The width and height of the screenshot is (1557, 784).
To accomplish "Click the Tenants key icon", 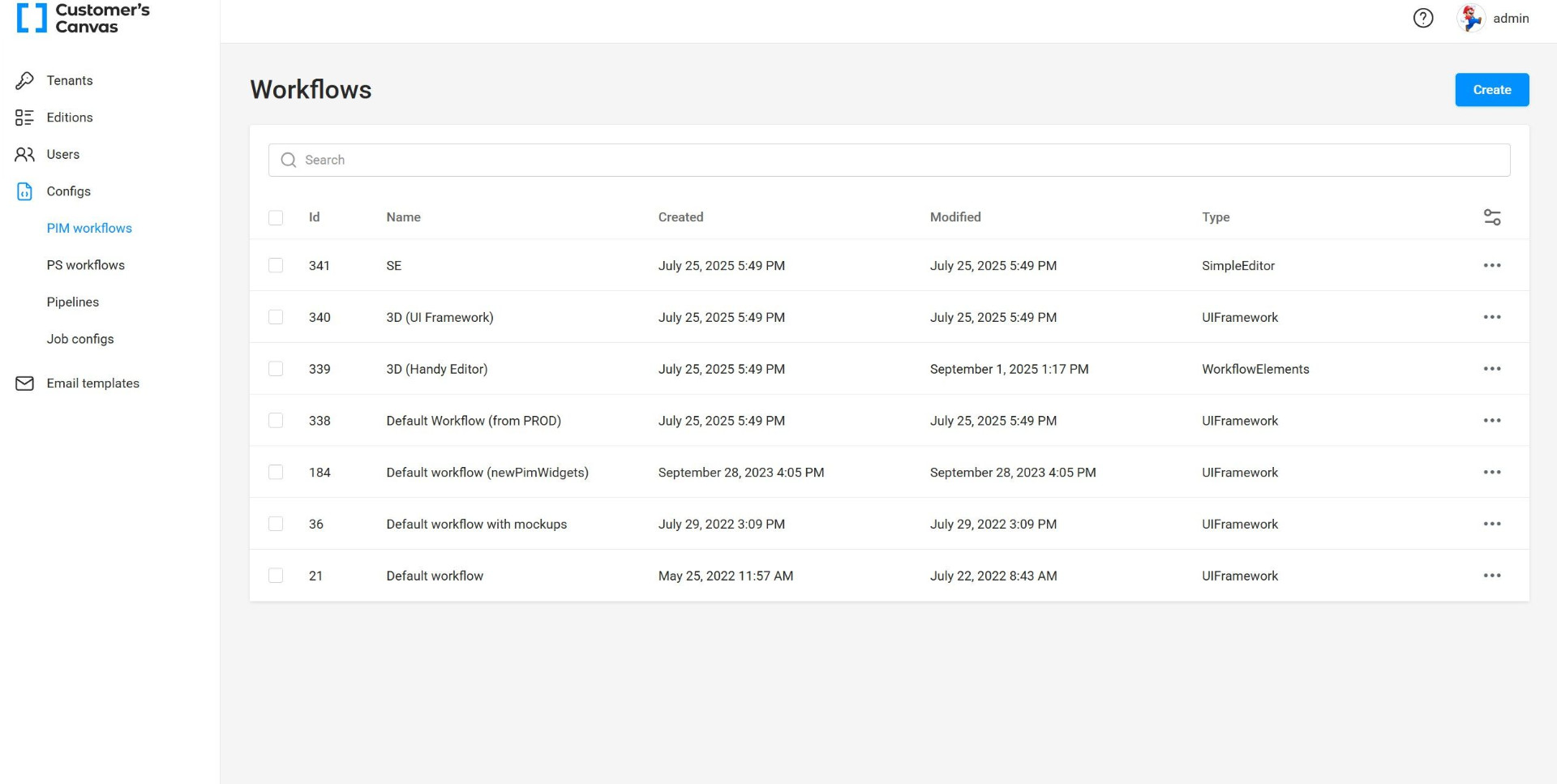I will pyautogui.click(x=24, y=80).
